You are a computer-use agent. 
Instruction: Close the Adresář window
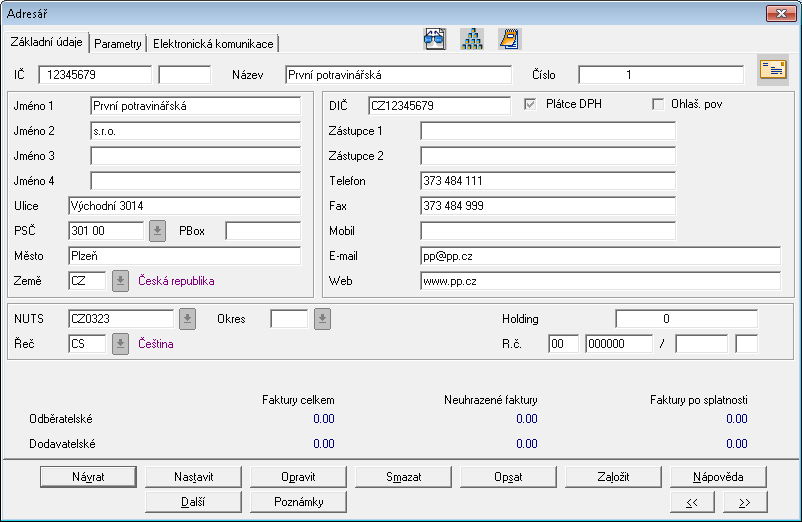pyautogui.click(x=779, y=13)
